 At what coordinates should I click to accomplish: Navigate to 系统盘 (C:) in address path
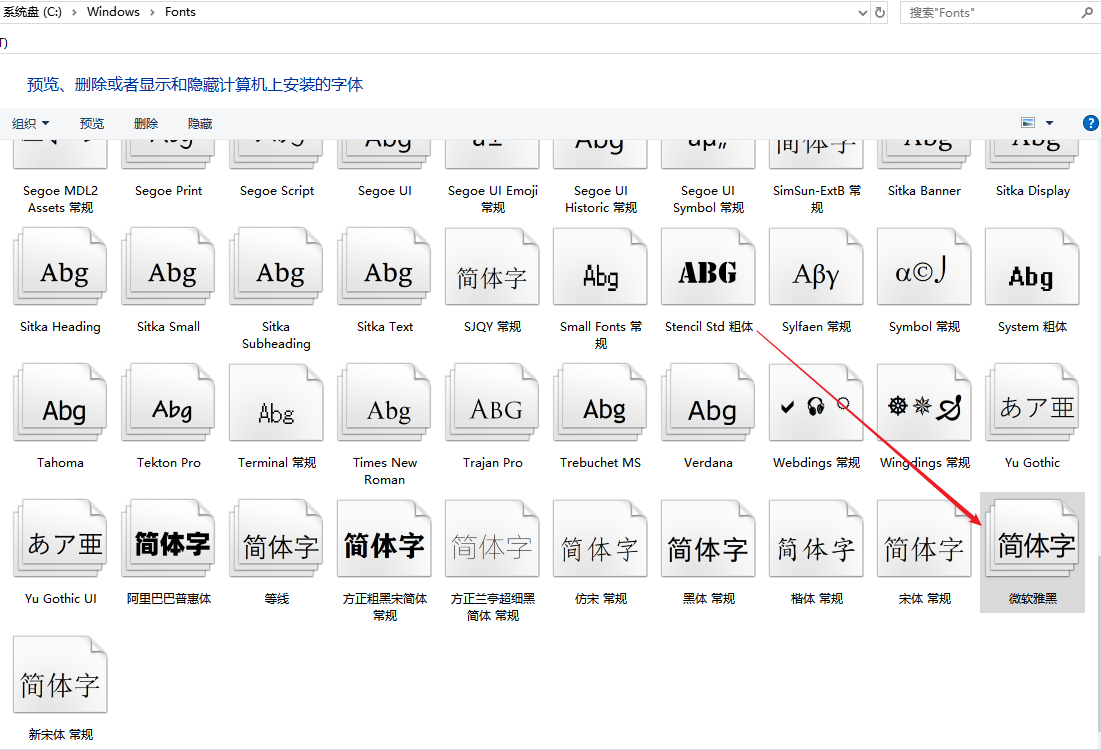pyautogui.click(x=32, y=12)
